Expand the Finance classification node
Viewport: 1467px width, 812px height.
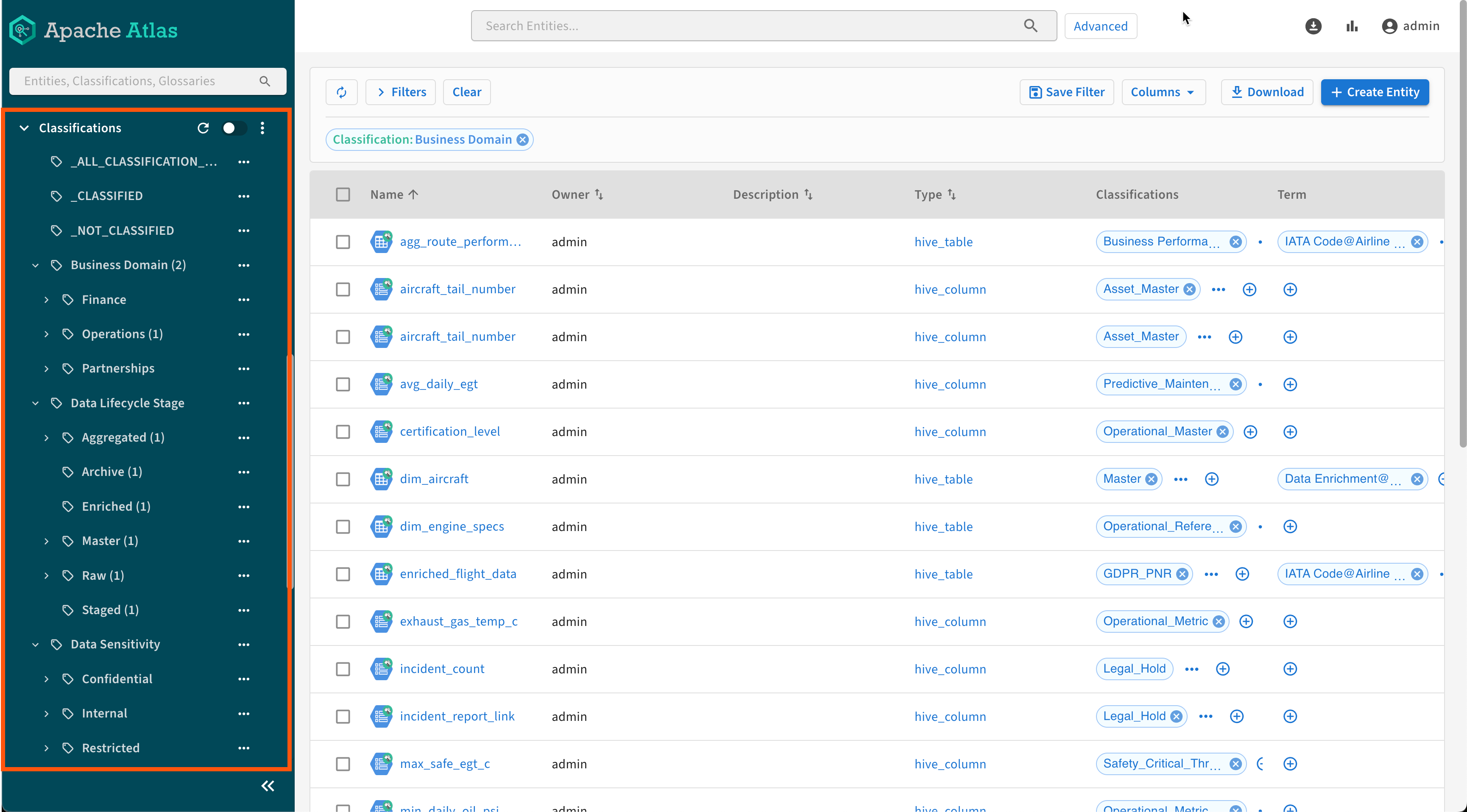pos(47,300)
